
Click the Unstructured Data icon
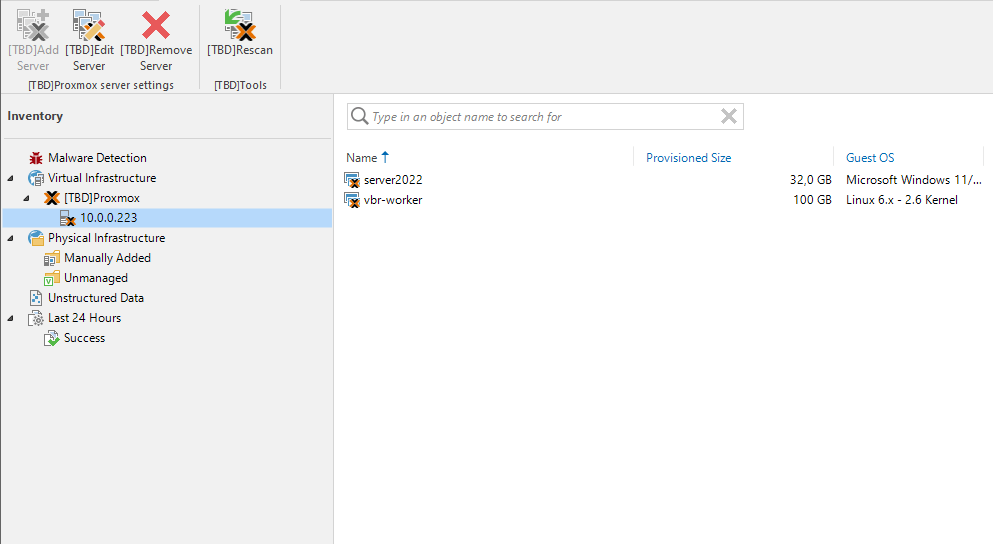point(36,298)
